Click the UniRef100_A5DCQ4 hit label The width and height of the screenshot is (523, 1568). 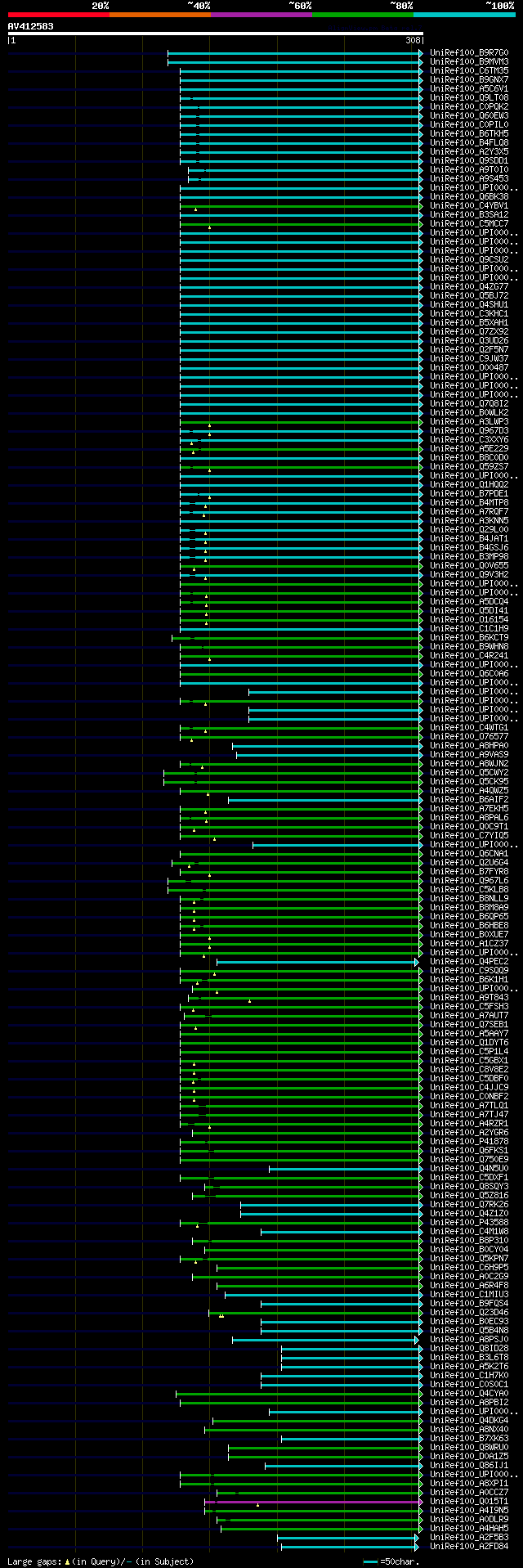(469, 601)
